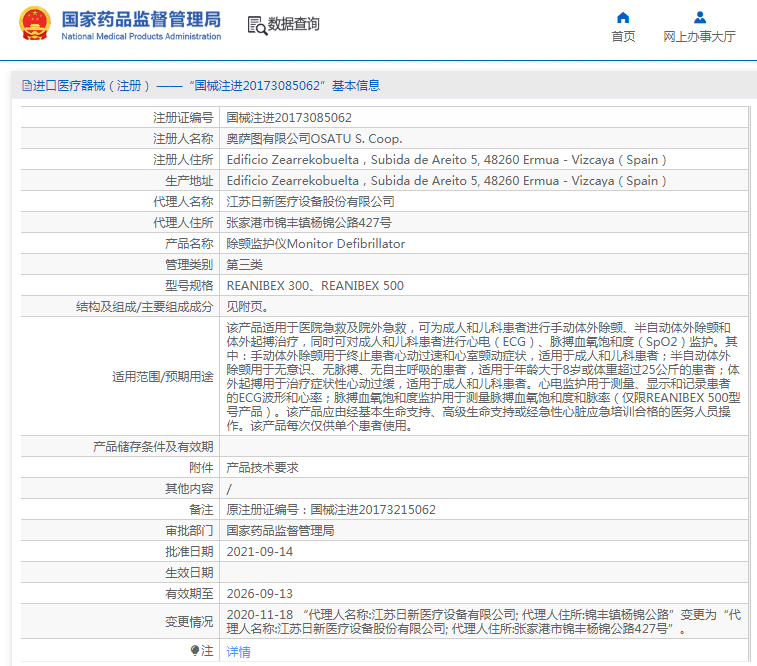Open the 详情 link
The width and height of the screenshot is (757, 666).
tap(238, 651)
